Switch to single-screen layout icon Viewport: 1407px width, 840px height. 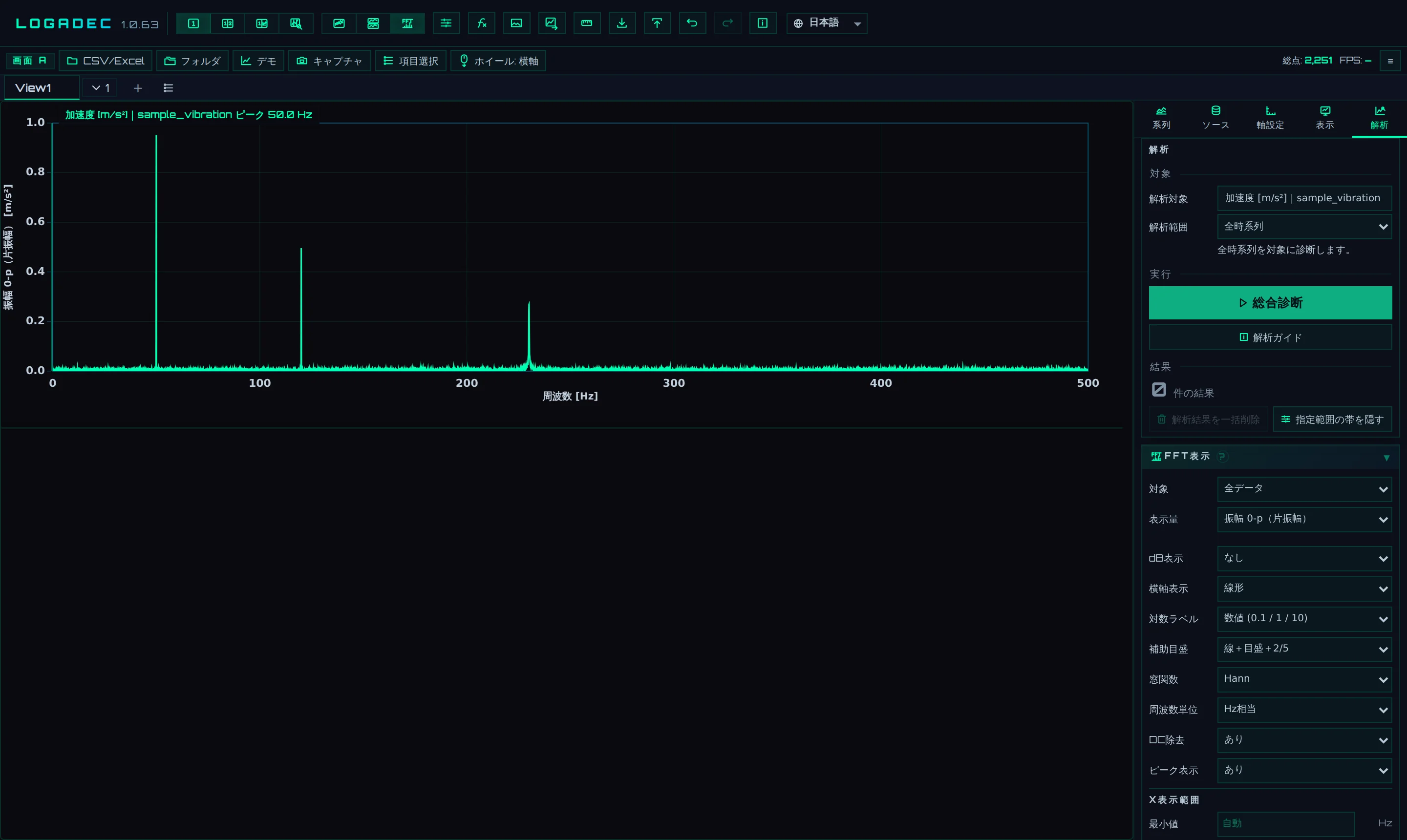(193, 23)
